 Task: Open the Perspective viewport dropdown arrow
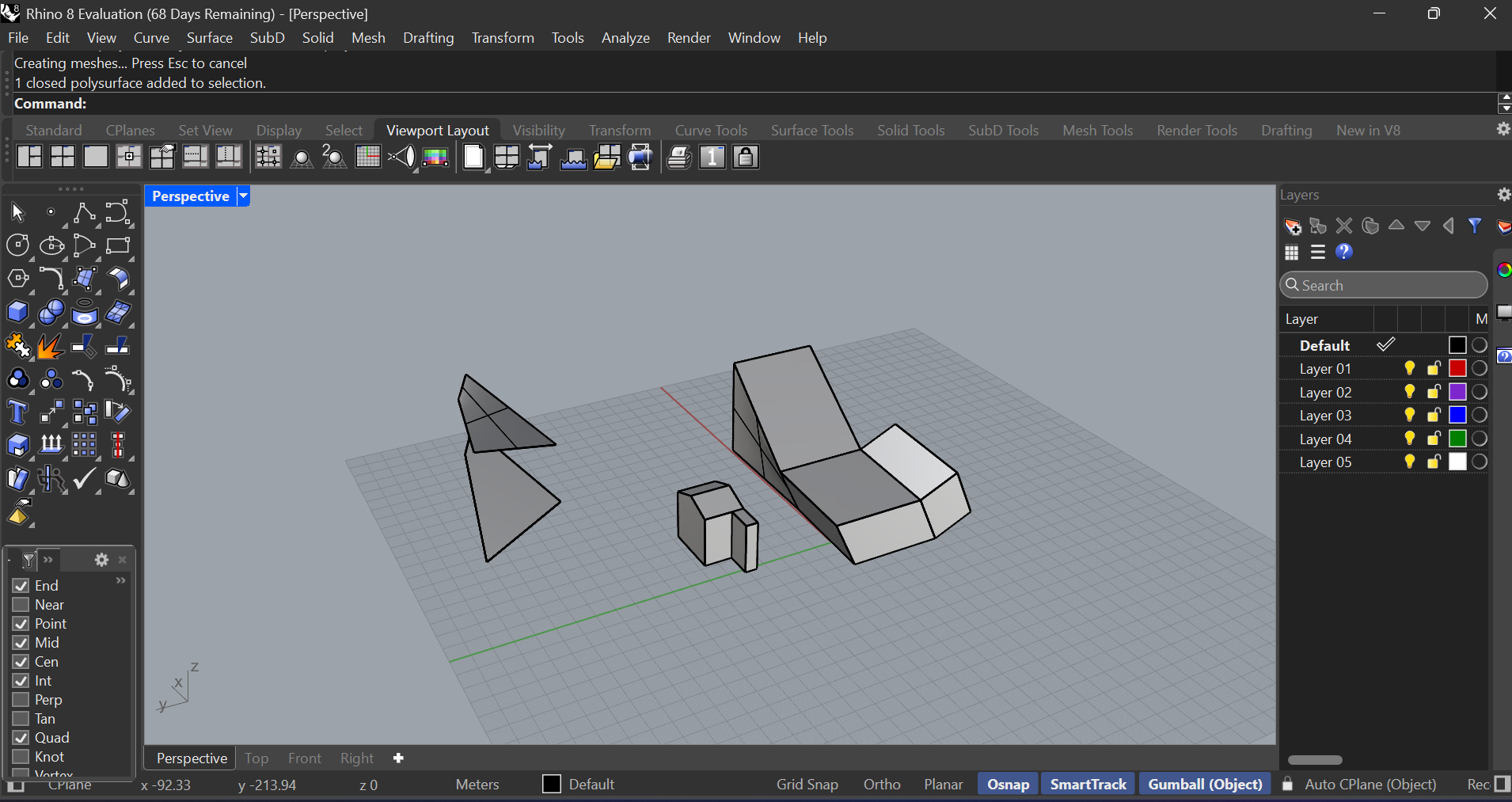point(244,196)
